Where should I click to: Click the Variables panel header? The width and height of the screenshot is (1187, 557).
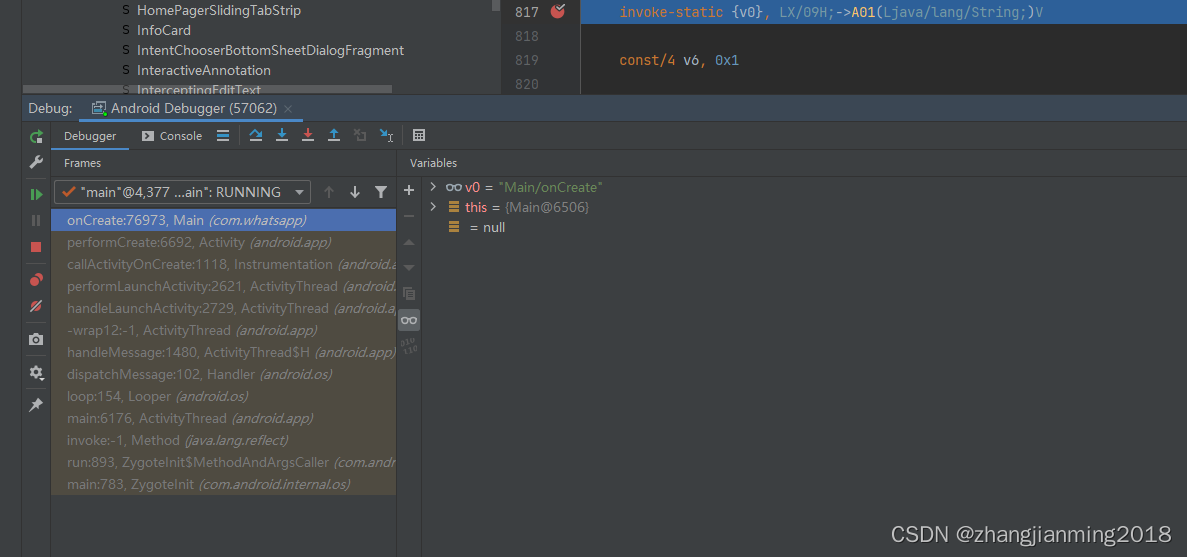433,163
